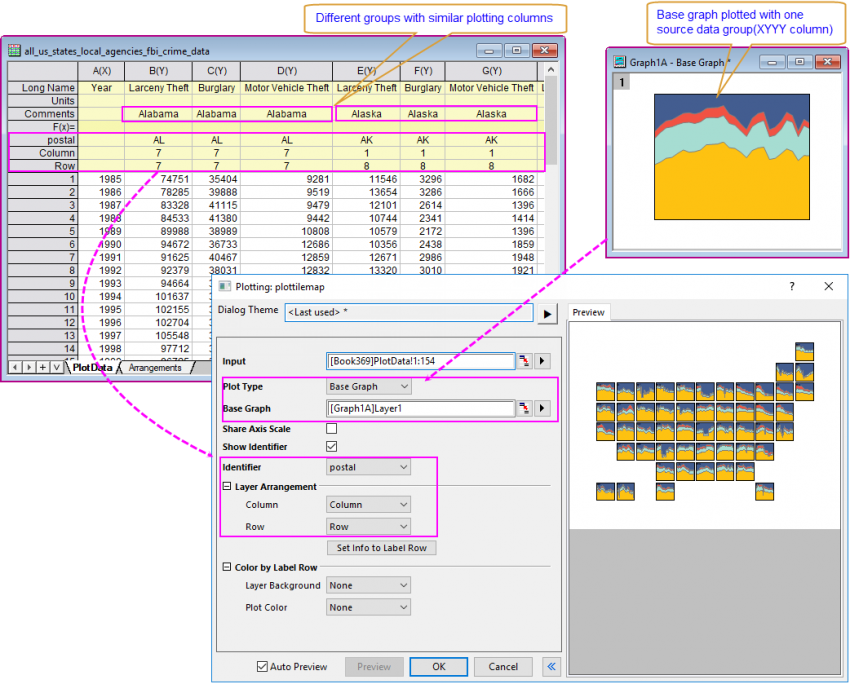Click the add new sheet plus button
Viewport: 850px width, 684px height.
(42, 368)
